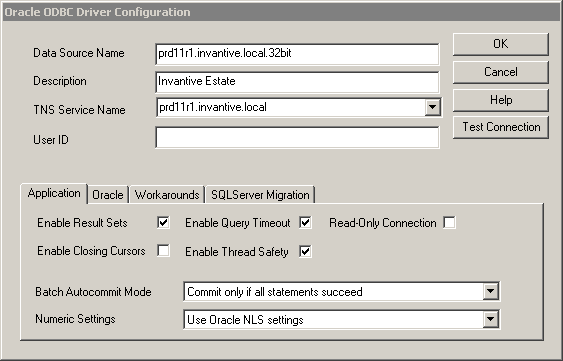Switch to the Application tab

click(x=54, y=193)
